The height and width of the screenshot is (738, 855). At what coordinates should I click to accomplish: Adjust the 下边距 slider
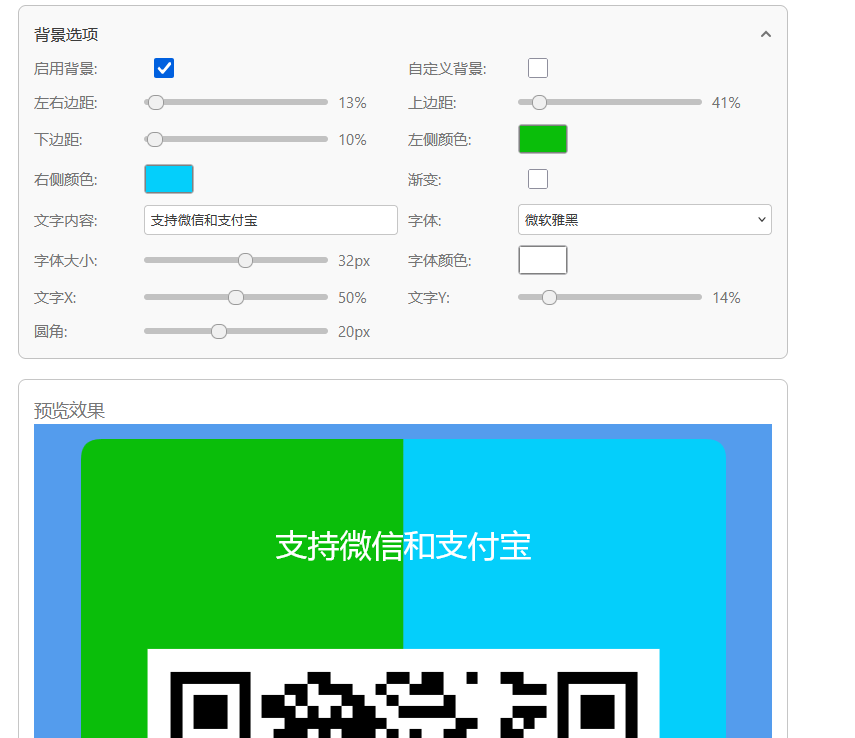[x=236, y=139]
